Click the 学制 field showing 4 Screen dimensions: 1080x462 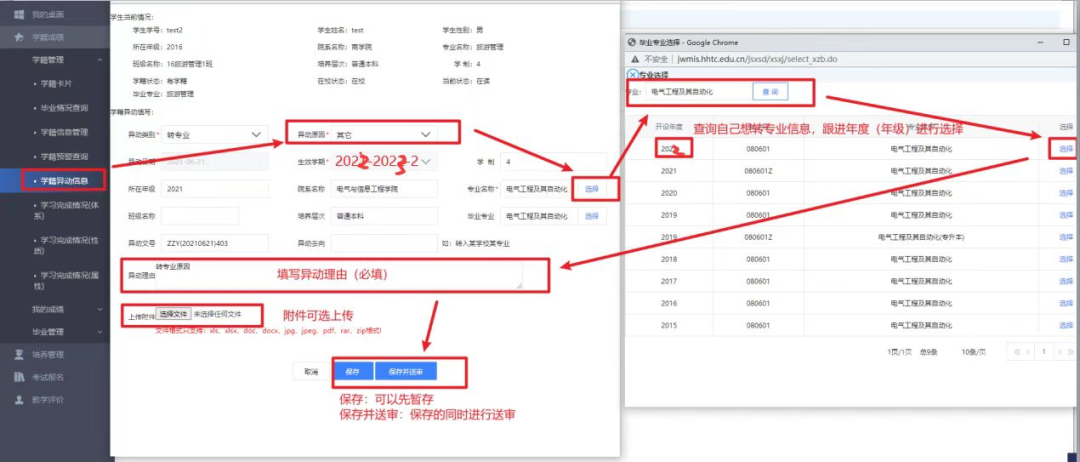click(554, 161)
